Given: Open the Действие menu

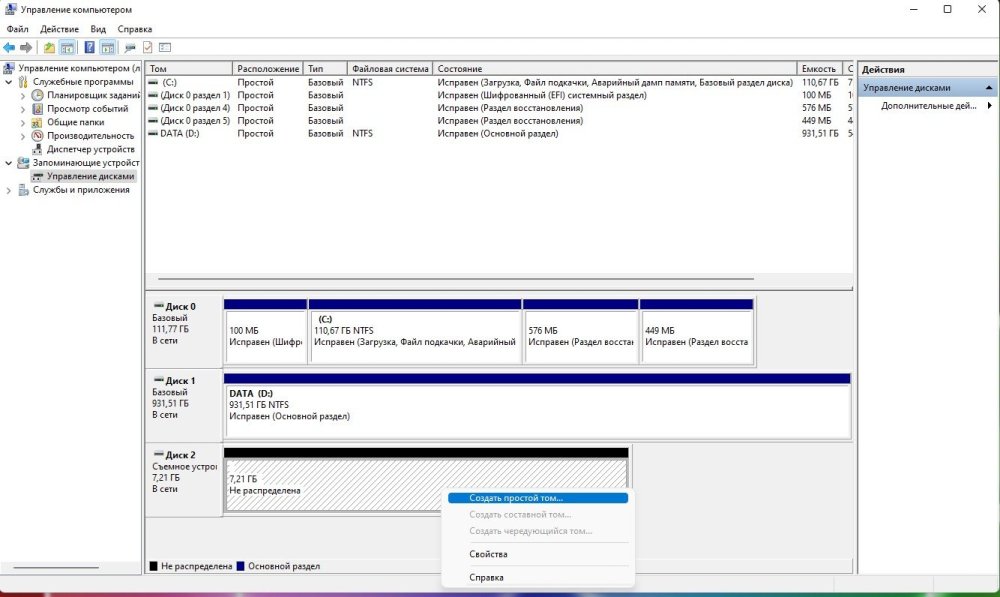Looking at the screenshot, I should pos(60,29).
